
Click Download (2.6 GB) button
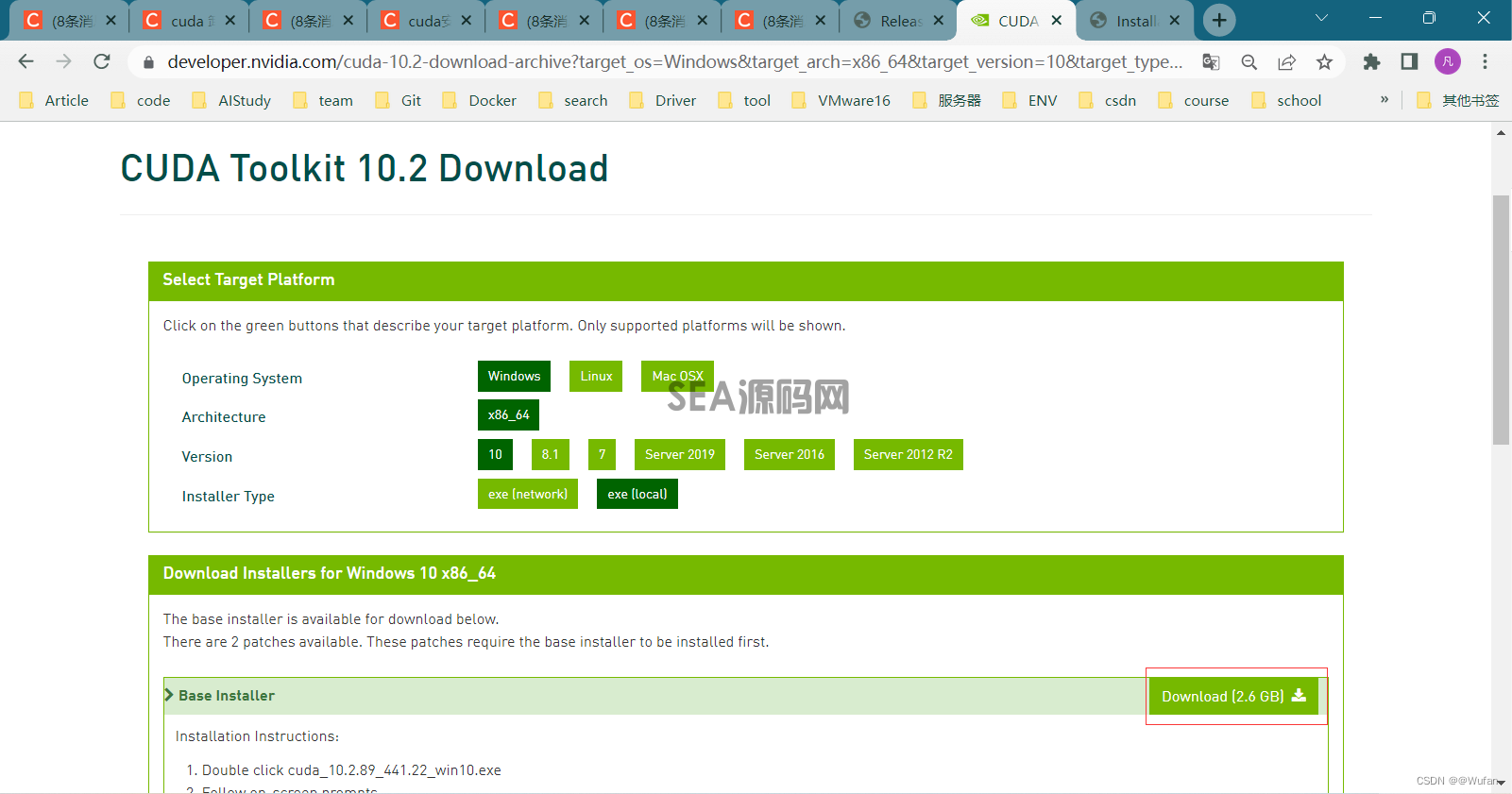[1233, 696]
